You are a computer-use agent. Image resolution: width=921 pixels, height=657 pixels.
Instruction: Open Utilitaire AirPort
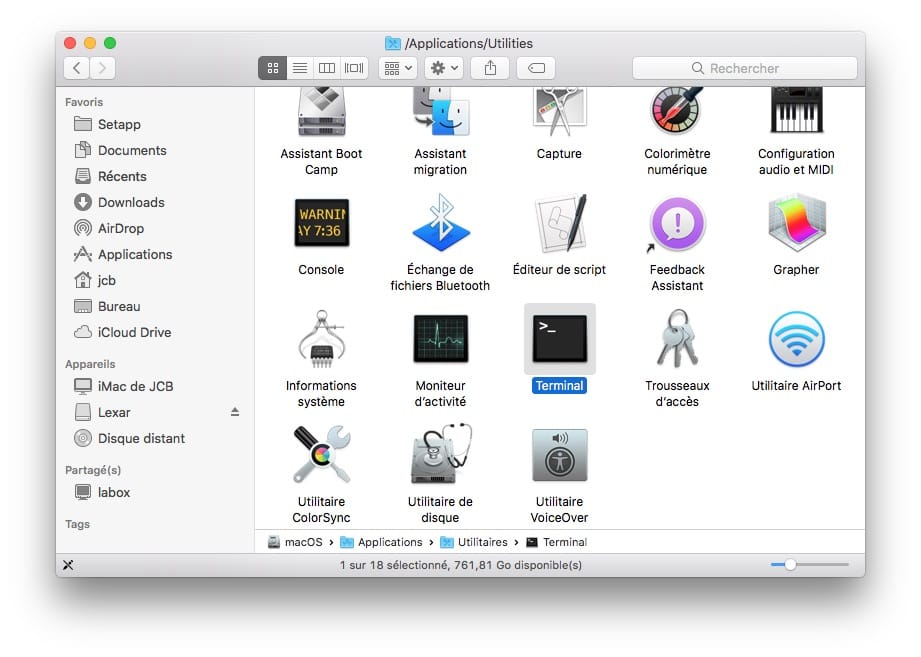tap(794, 339)
